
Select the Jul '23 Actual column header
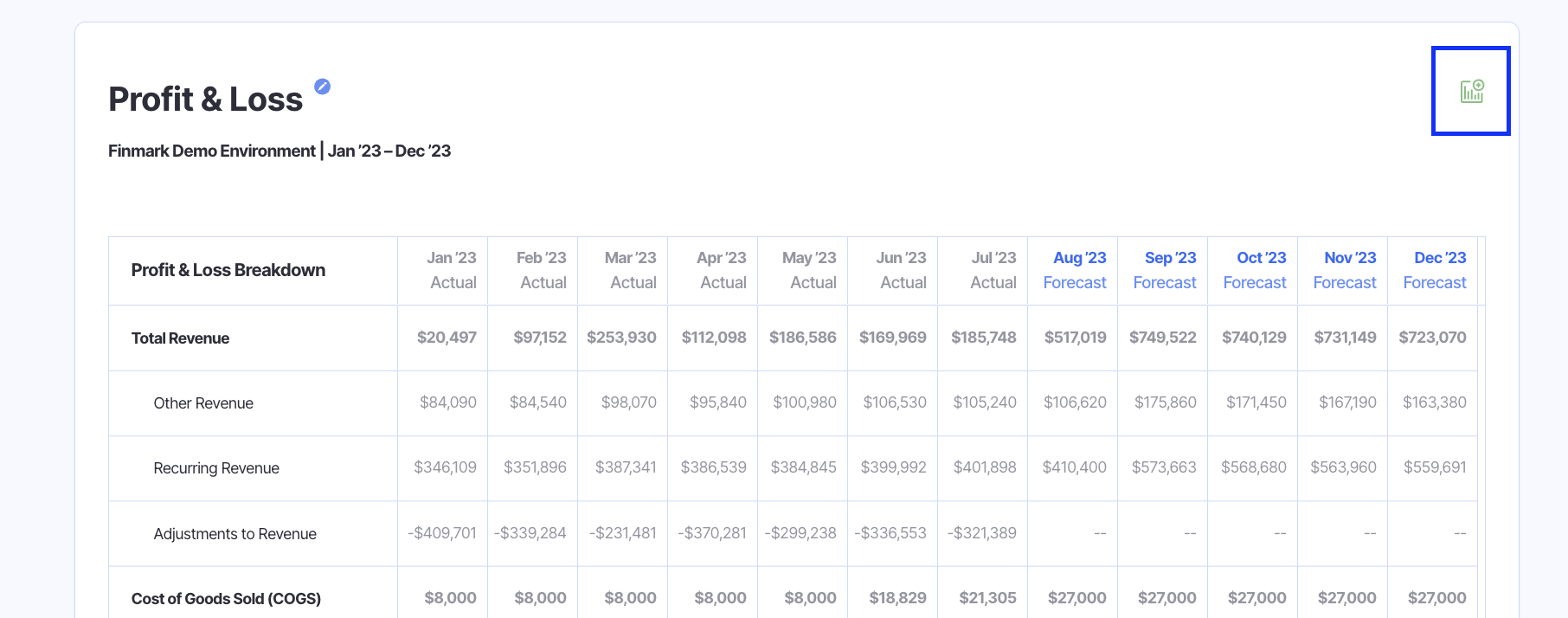(x=992, y=270)
